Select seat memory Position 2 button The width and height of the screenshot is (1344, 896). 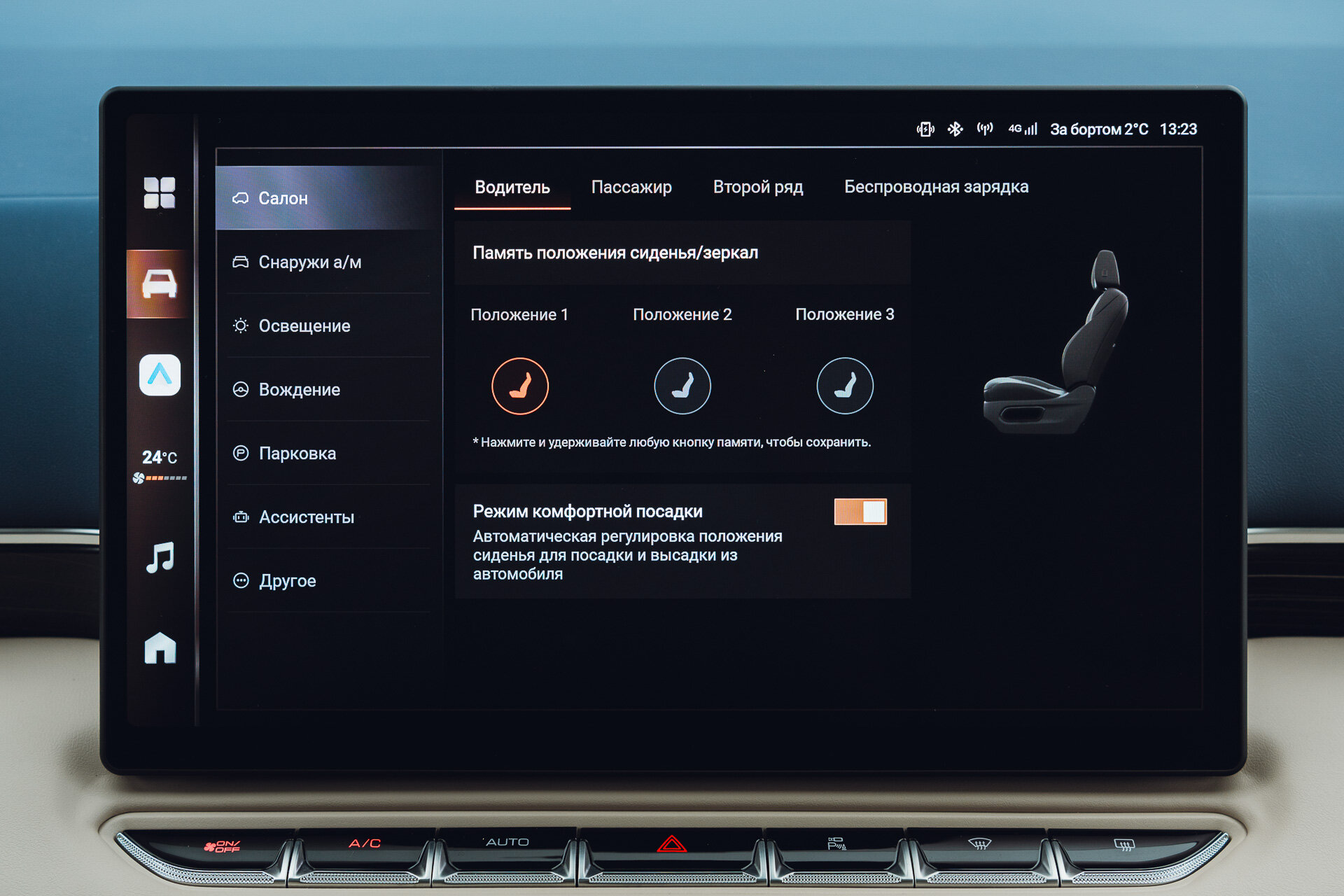(682, 386)
